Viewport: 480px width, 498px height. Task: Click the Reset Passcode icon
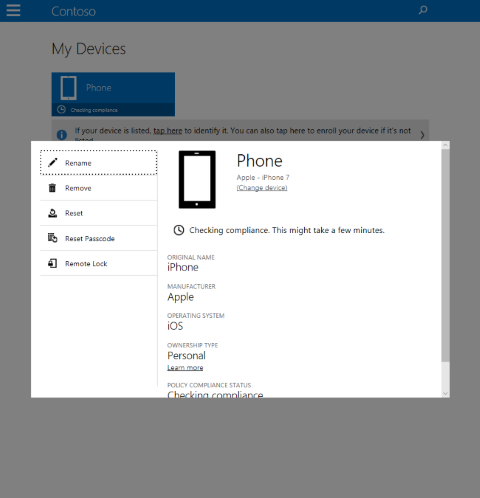click(53, 238)
